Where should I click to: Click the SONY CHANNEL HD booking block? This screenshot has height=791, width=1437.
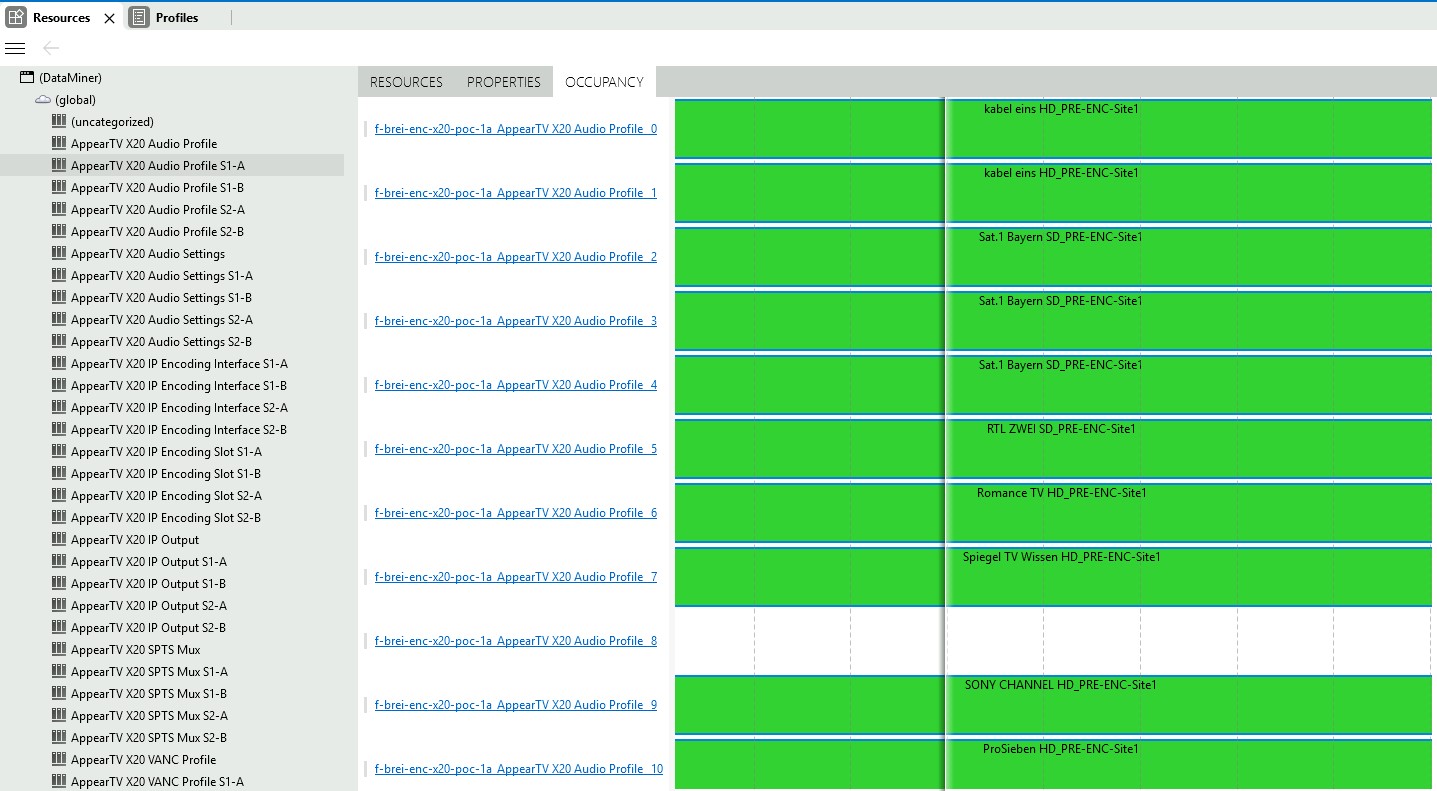[x=1060, y=706]
